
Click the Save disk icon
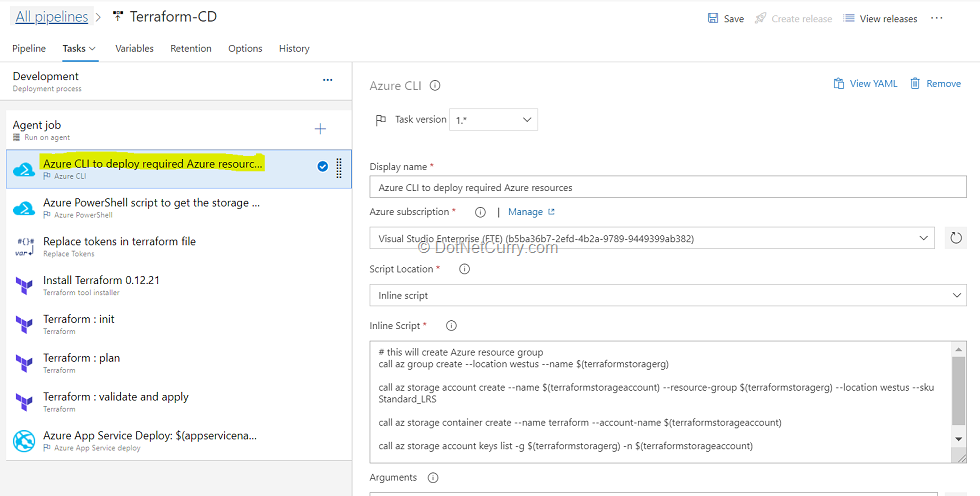[x=712, y=18]
